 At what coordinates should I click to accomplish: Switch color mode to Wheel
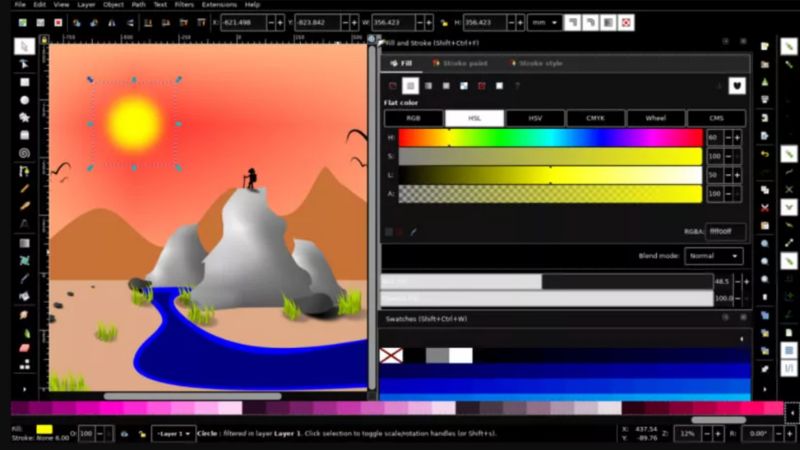click(x=656, y=118)
